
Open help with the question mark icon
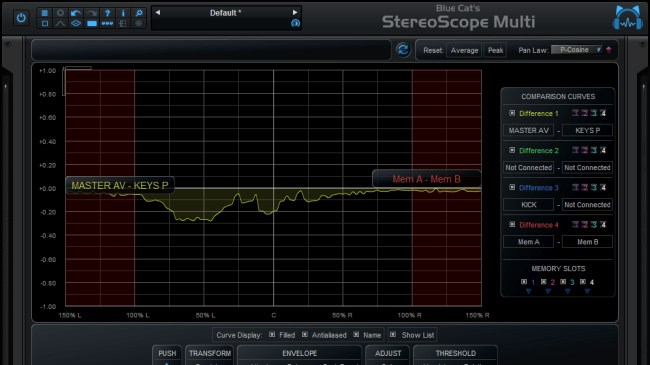coord(107,13)
